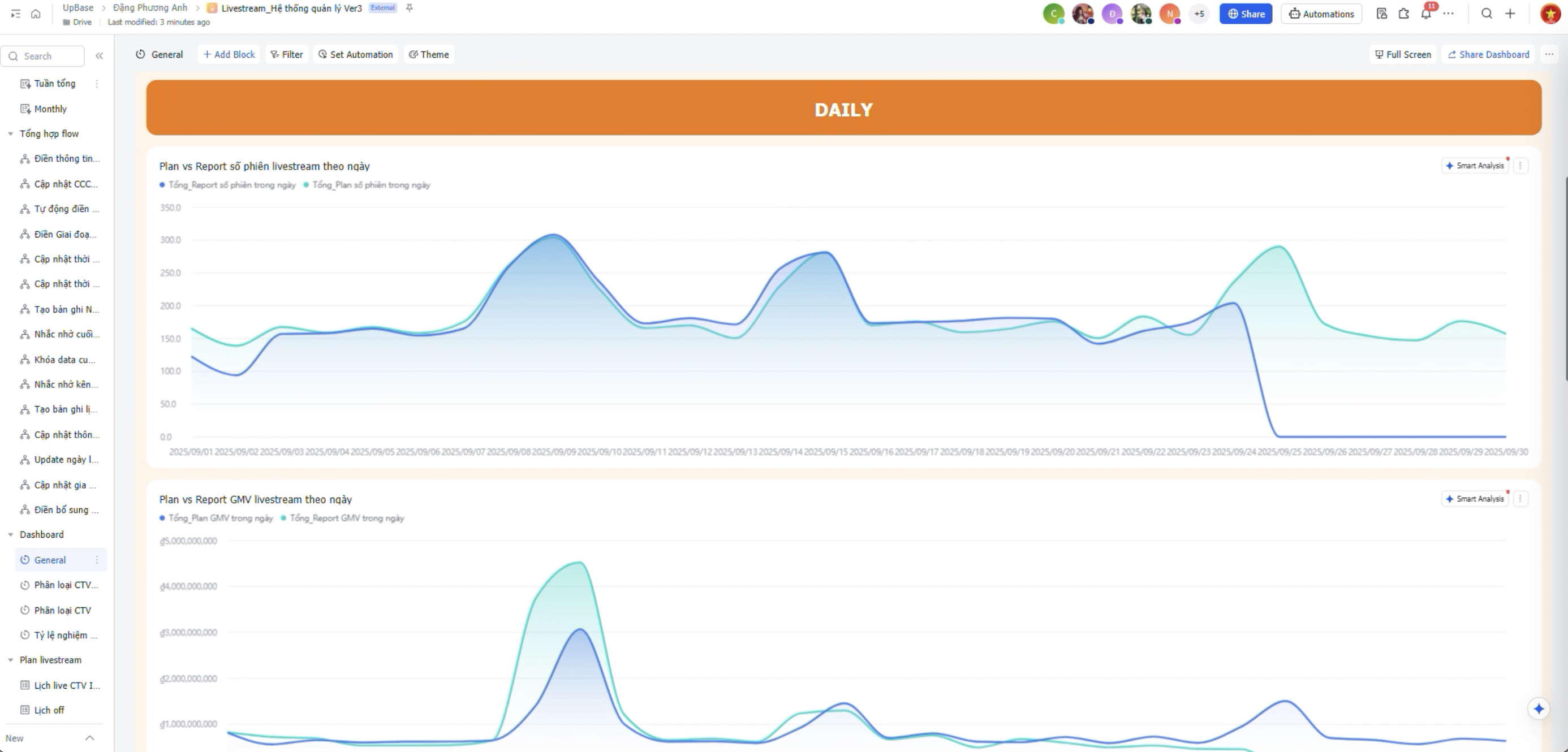This screenshot has width=1568, height=752.
Task: Click the plus icon in top bar
Action: pyautogui.click(x=1510, y=14)
